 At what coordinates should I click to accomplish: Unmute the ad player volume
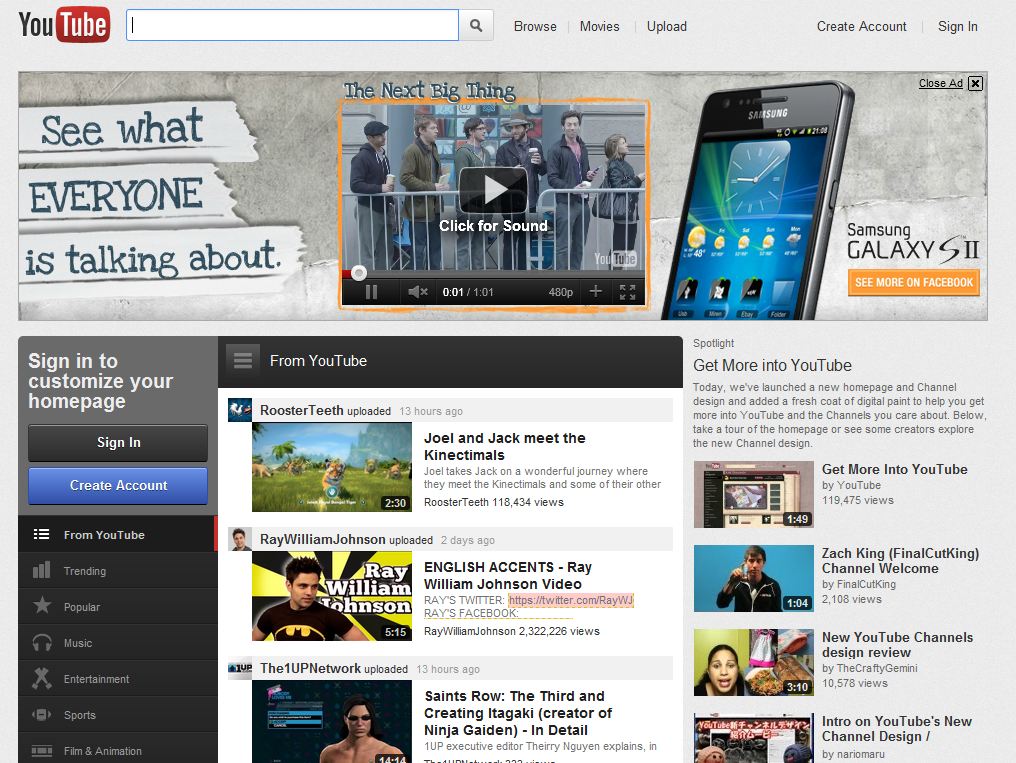[416, 293]
